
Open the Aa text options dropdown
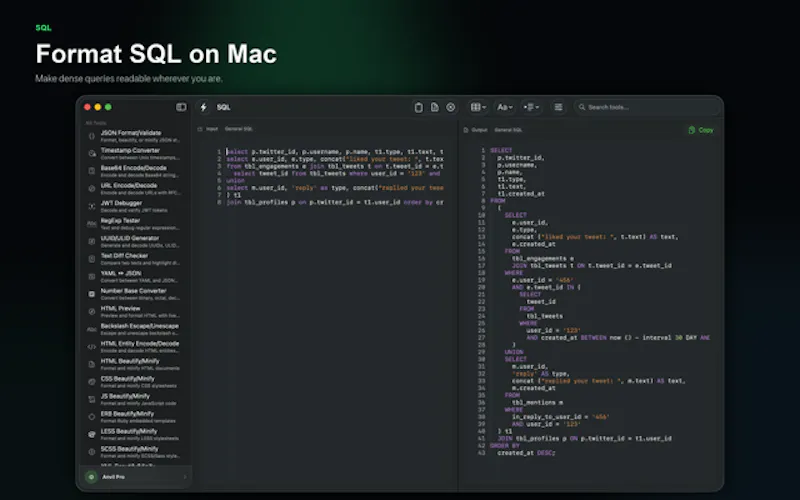pos(505,107)
